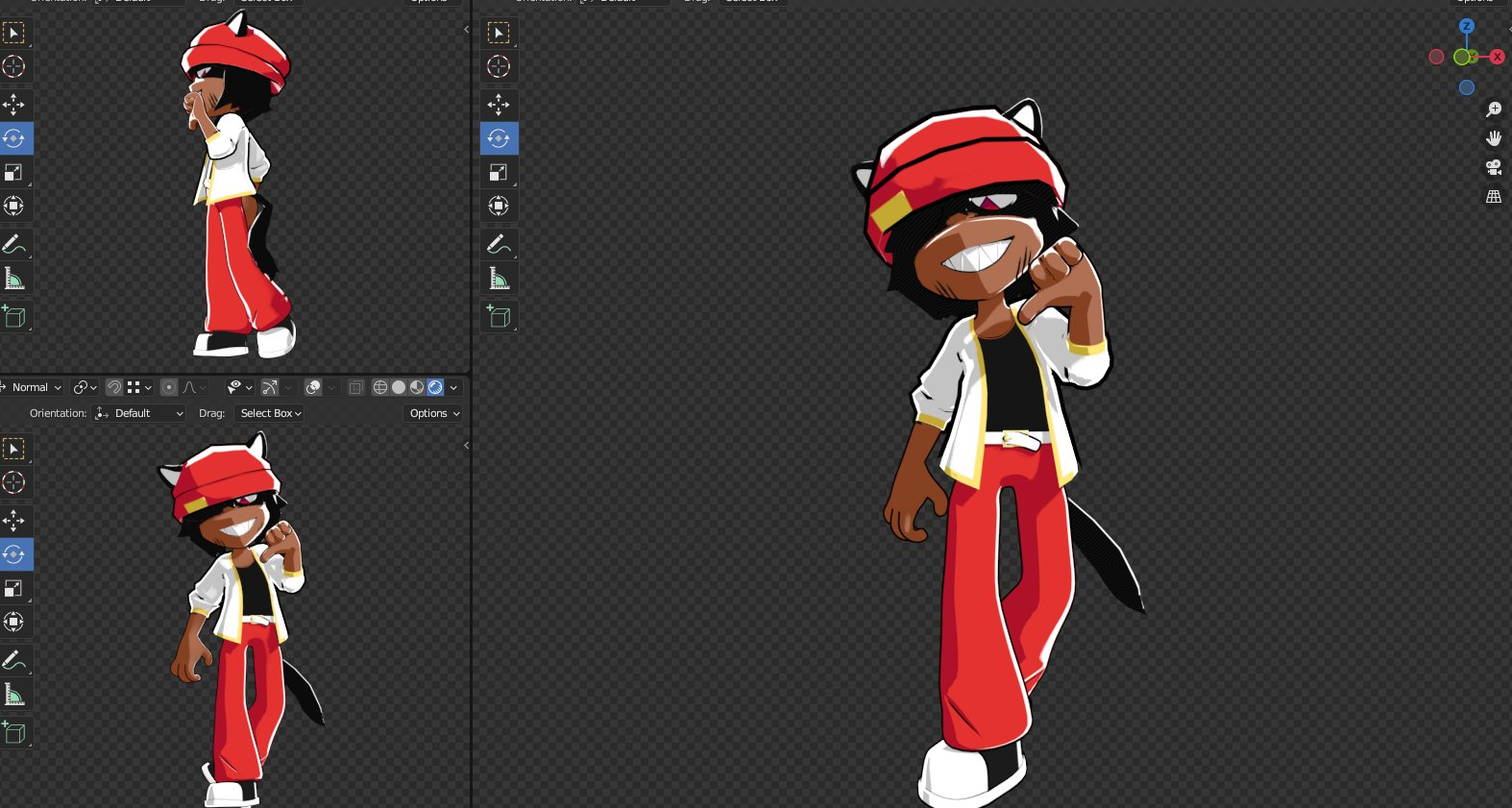Toggle viewport overlays
The height and width of the screenshot is (808, 1512).
[x=313, y=387]
